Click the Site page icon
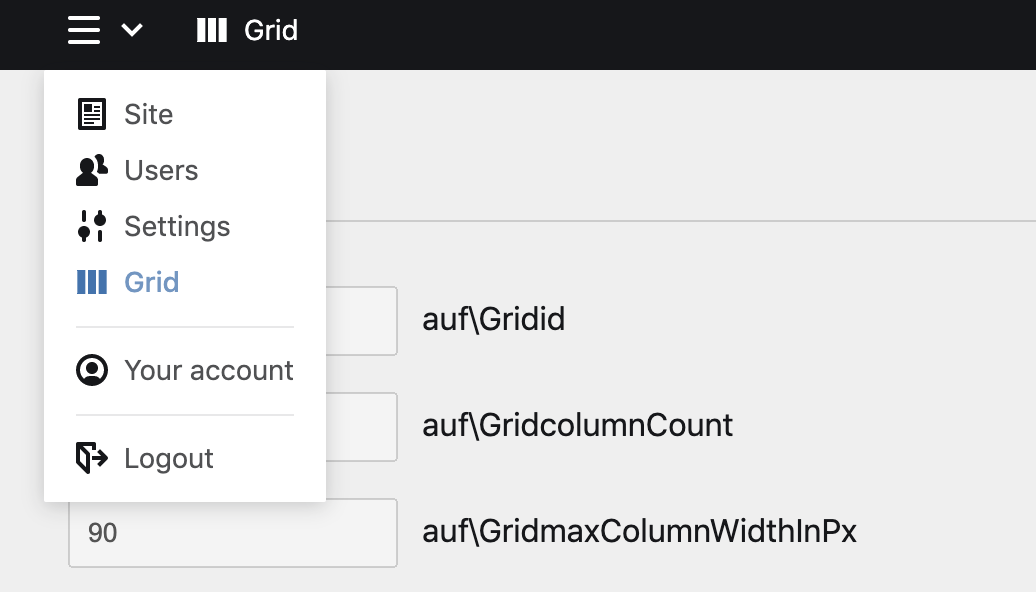The width and height of the screenshot is (1036, 592). tap(92, 114)
